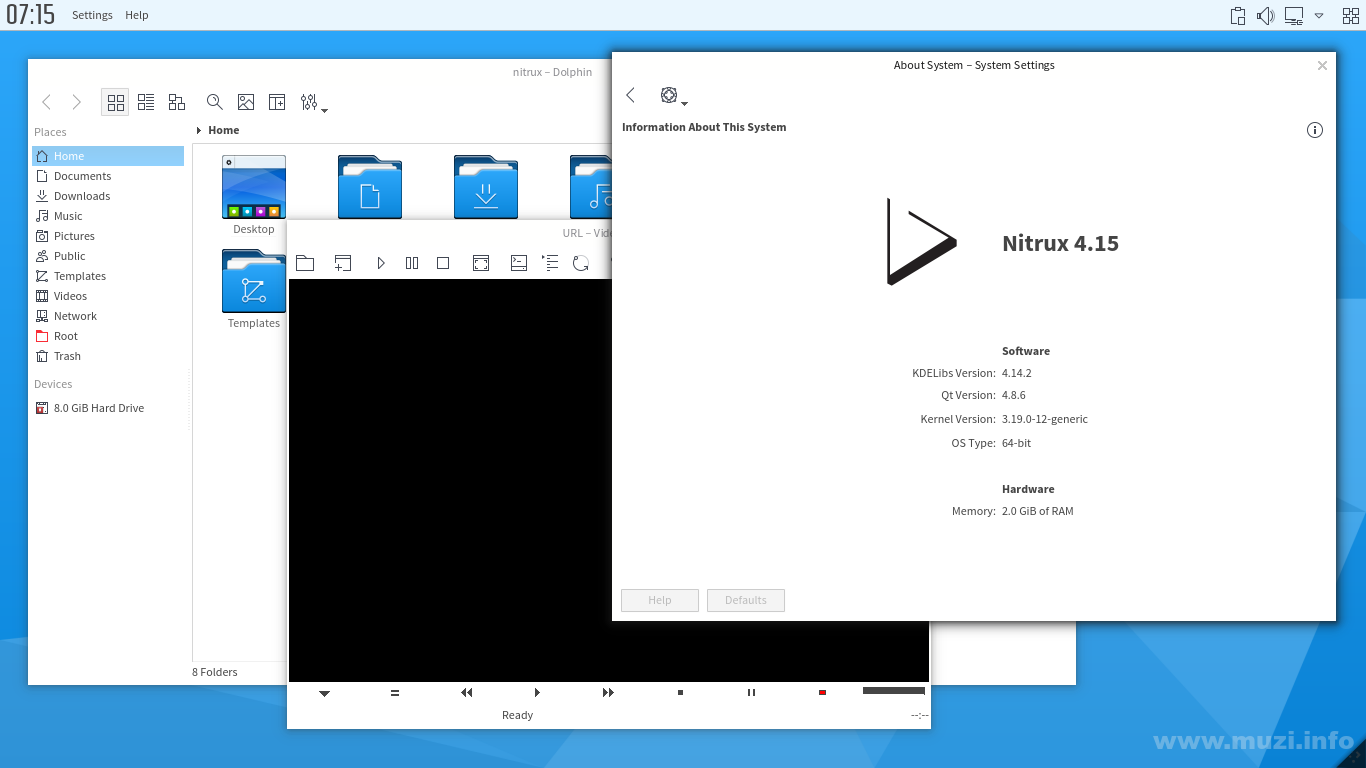Fast forward using the player control bar
Image resolution: width=1366 pixels, height=768 pixels.
pos(608,693)
